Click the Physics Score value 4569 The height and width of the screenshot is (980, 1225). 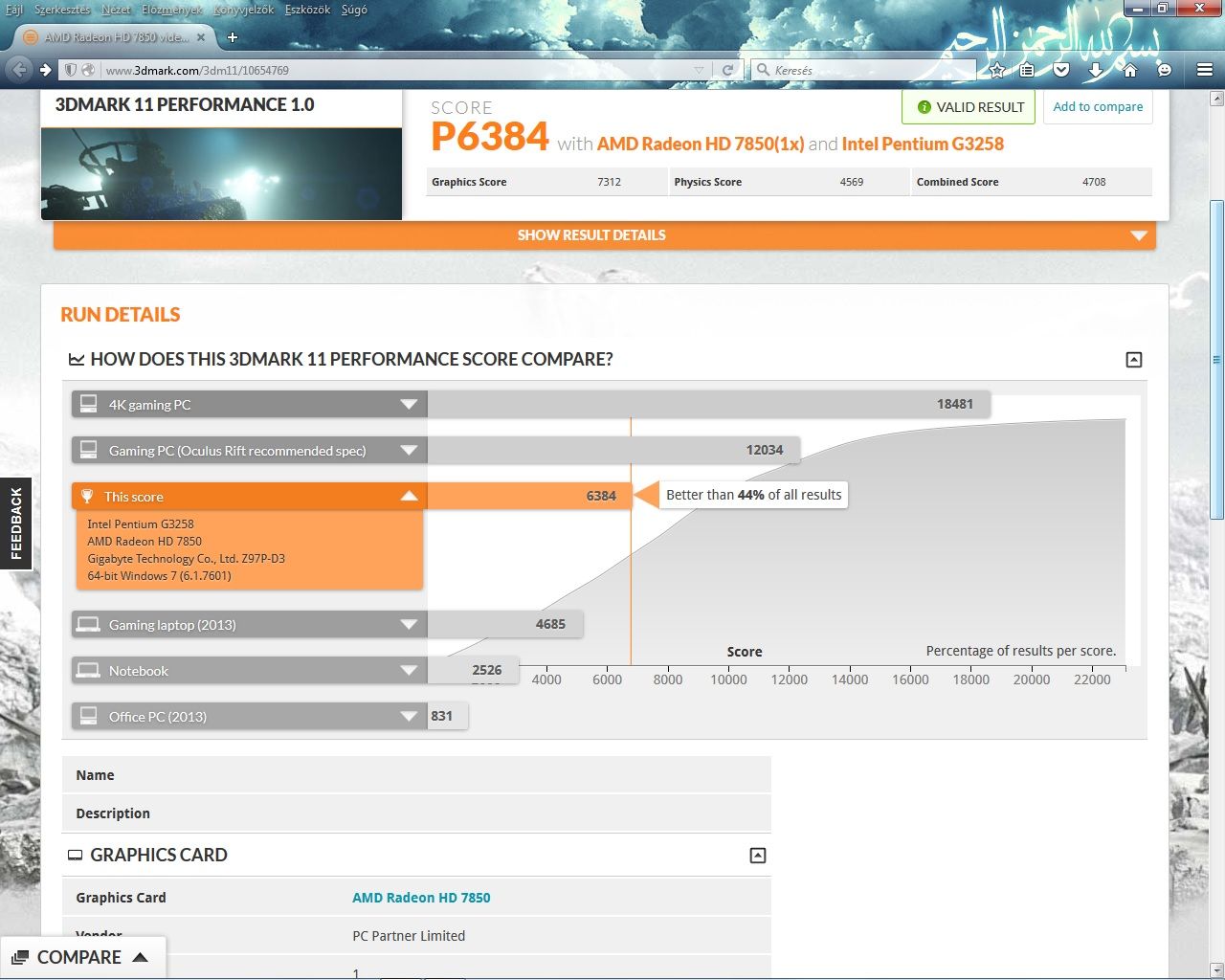coord(852,182)
